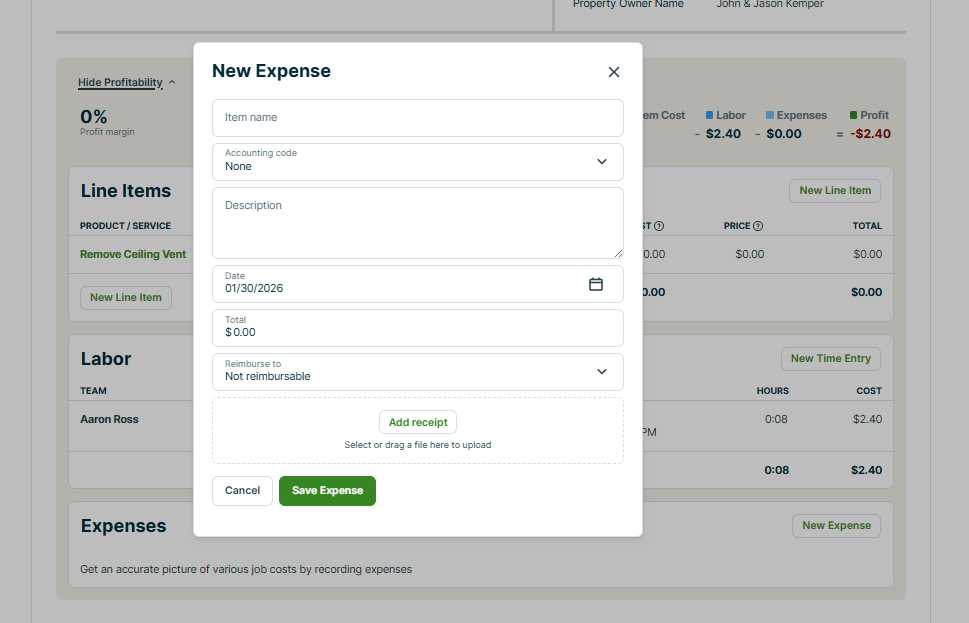Open the date picker calendar icon
The width and height of the screenshot is (969, 623).
click(x=596, y=284)
